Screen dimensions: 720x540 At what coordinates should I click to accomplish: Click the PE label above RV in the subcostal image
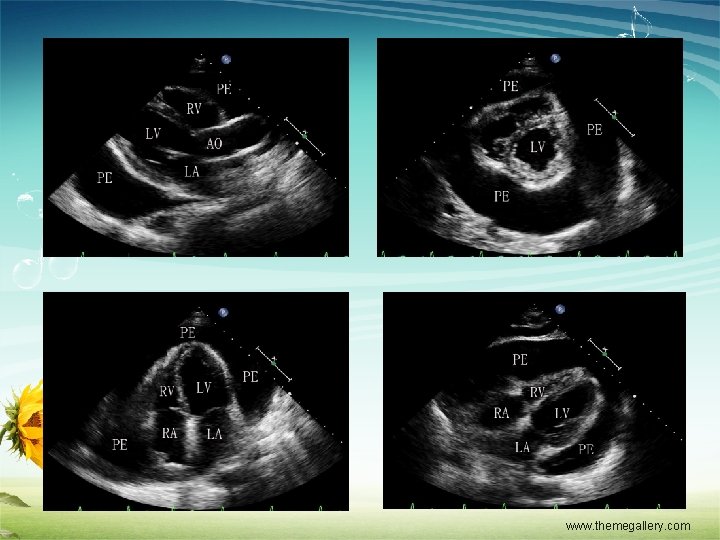click(520, 360)
